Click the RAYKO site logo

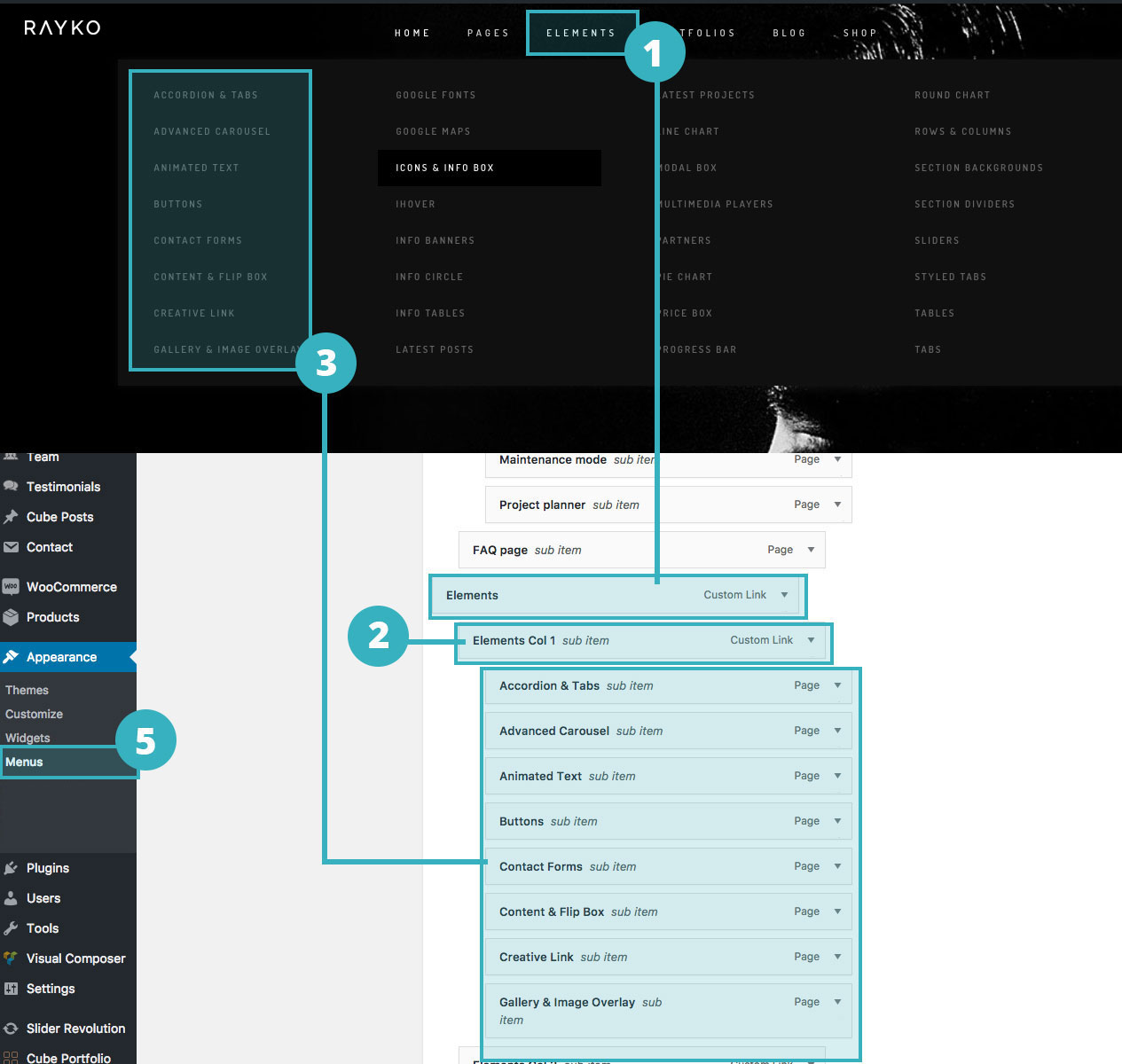(62, 27)
